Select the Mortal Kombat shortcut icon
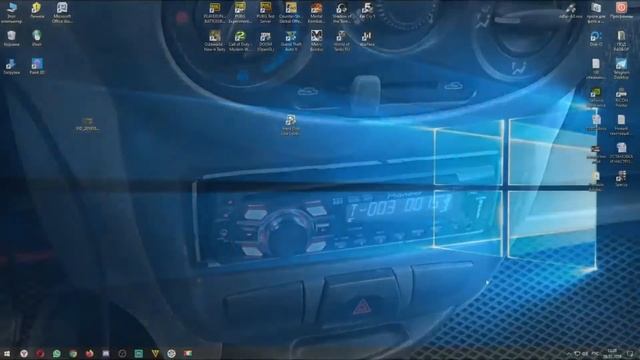This screenshot has height=360, width=640. (x=316, y=12)
